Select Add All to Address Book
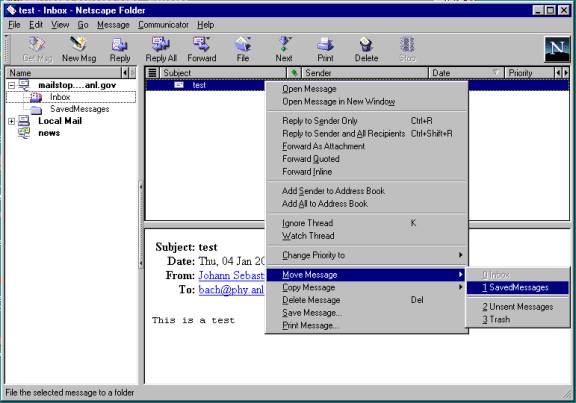 tap(367, 204)
